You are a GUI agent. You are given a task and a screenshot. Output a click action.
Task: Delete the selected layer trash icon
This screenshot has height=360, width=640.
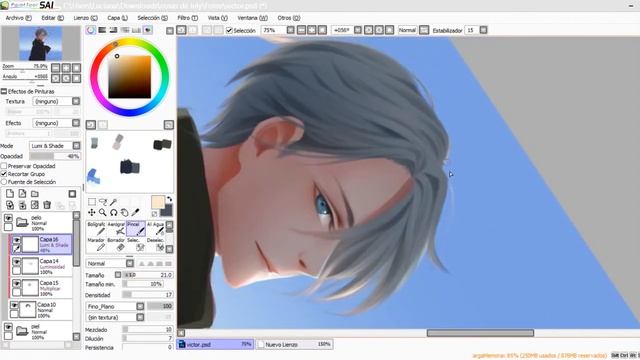click(47, 204)
